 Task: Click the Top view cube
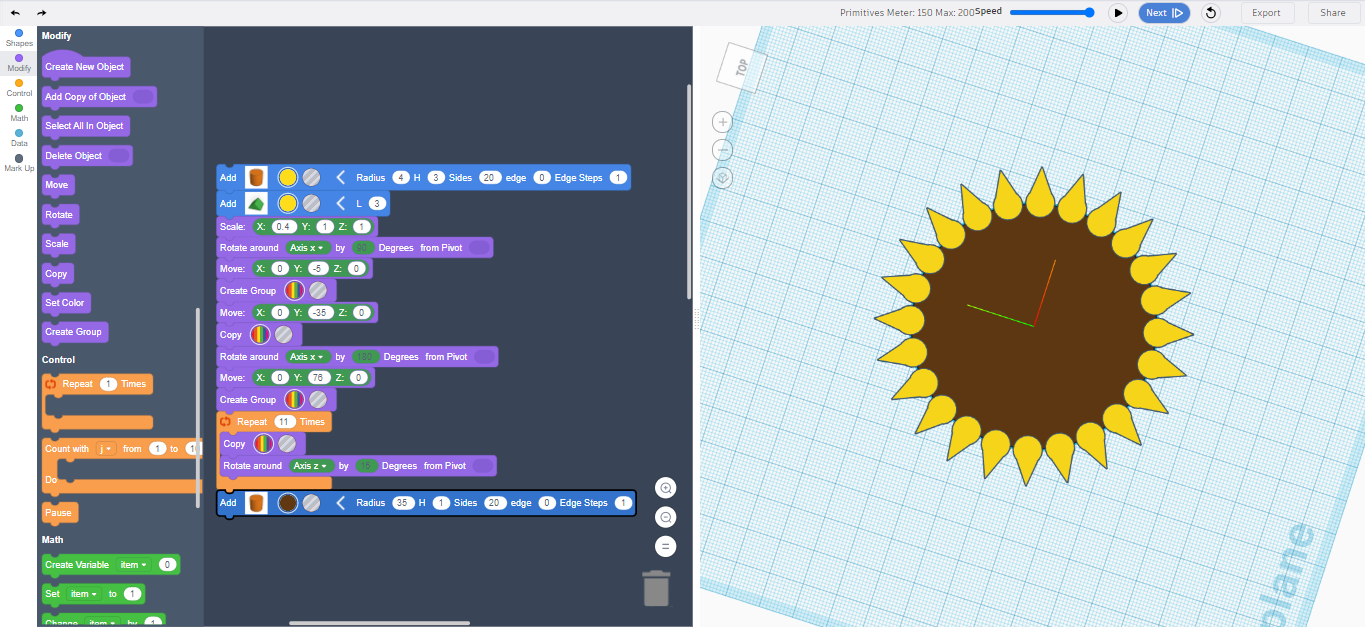741,68
